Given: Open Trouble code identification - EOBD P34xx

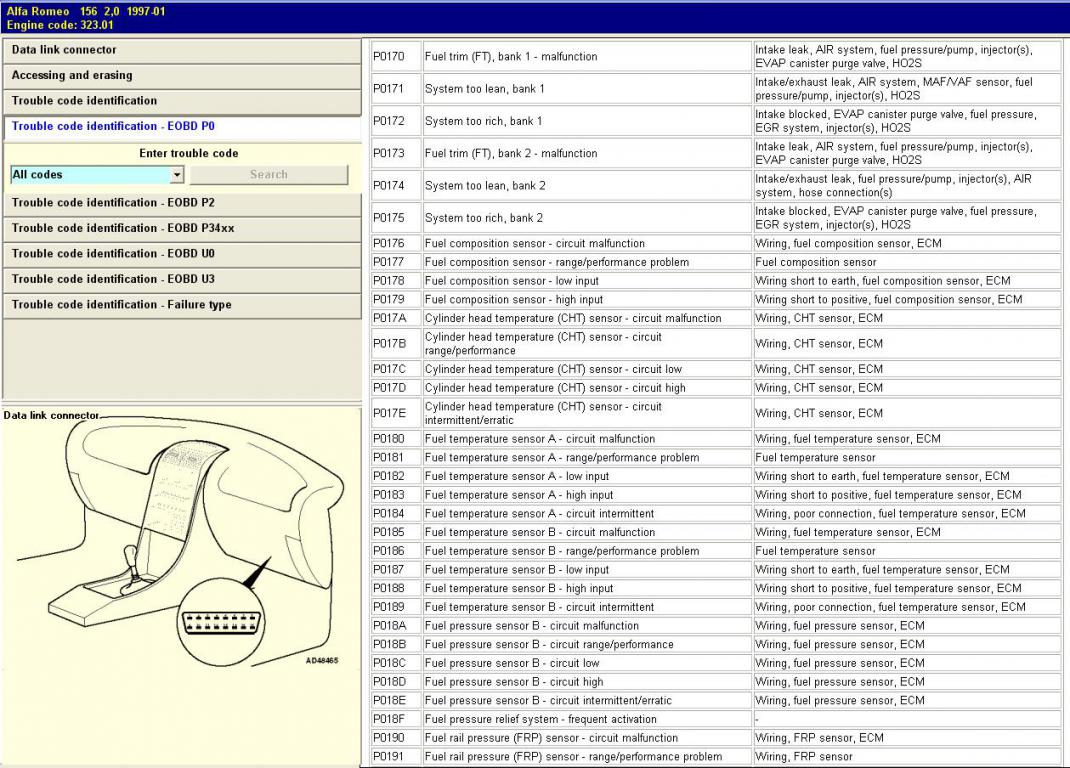Looking at the screenshot, I should (181, 229).
